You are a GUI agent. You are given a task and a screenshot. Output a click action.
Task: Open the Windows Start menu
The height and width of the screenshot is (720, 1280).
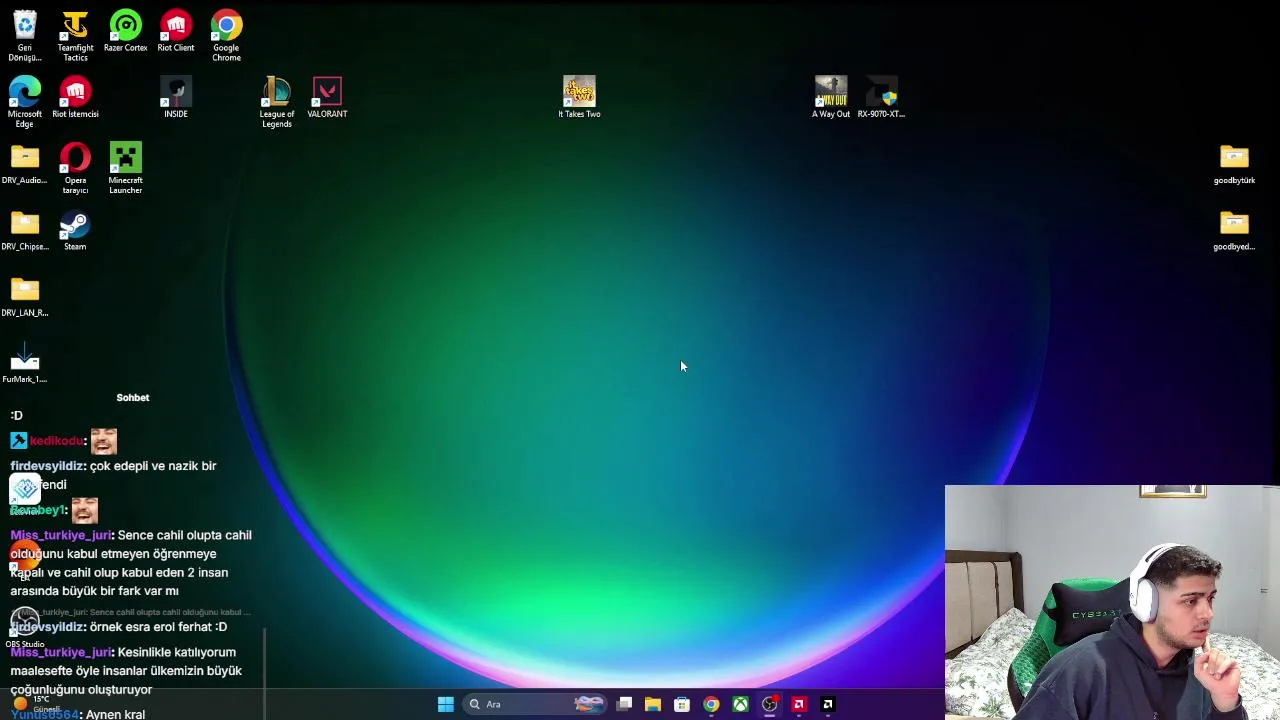pos(445,704)
